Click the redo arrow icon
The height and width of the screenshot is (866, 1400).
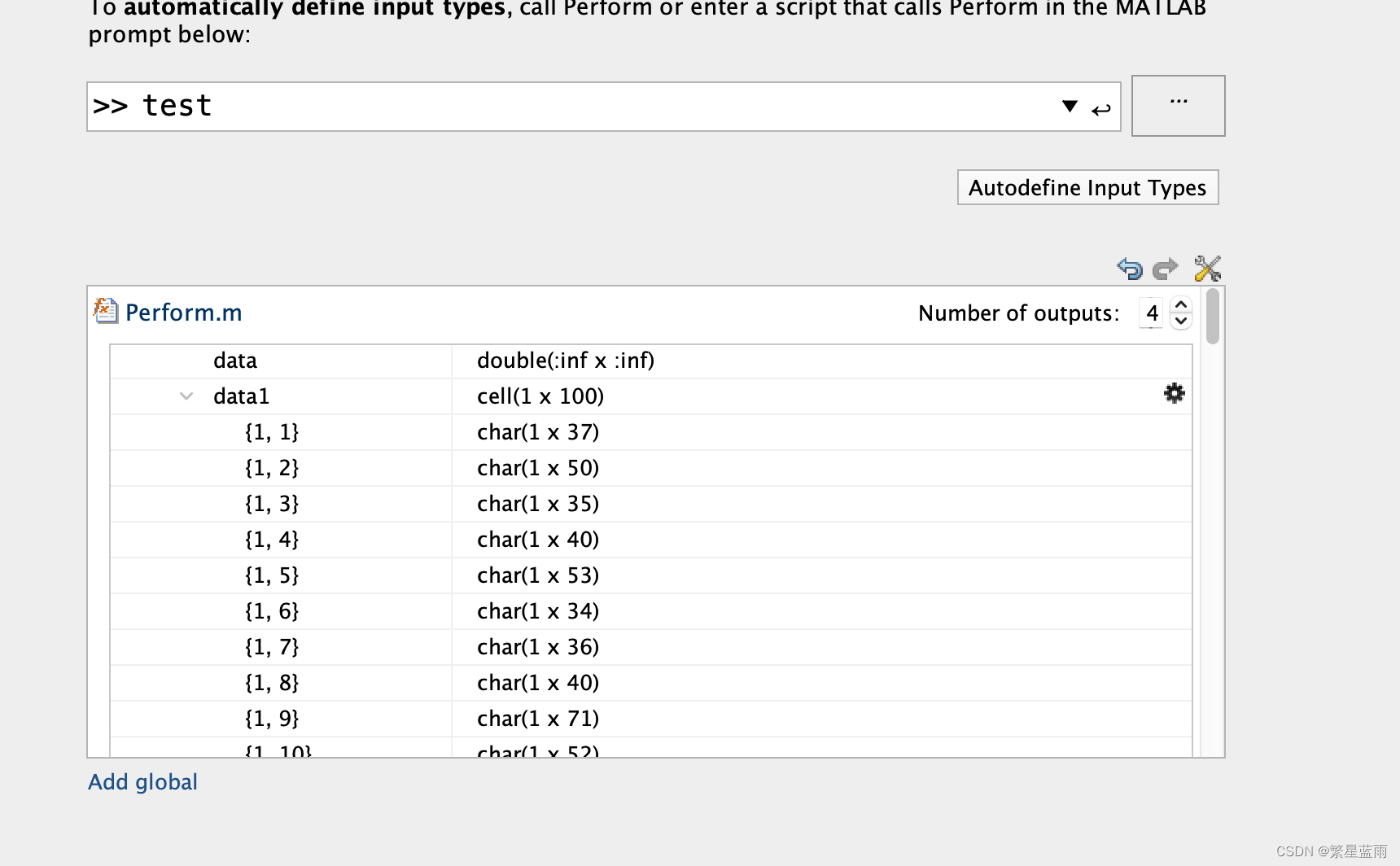point(1166,269)
